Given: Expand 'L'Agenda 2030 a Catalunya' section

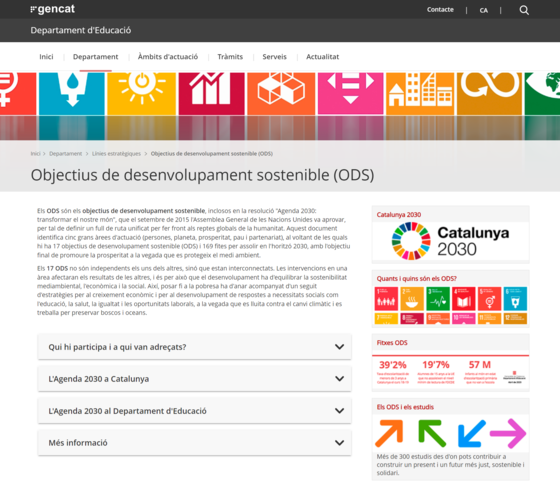Looking at the screenshot, I should (x=195, y=378).
